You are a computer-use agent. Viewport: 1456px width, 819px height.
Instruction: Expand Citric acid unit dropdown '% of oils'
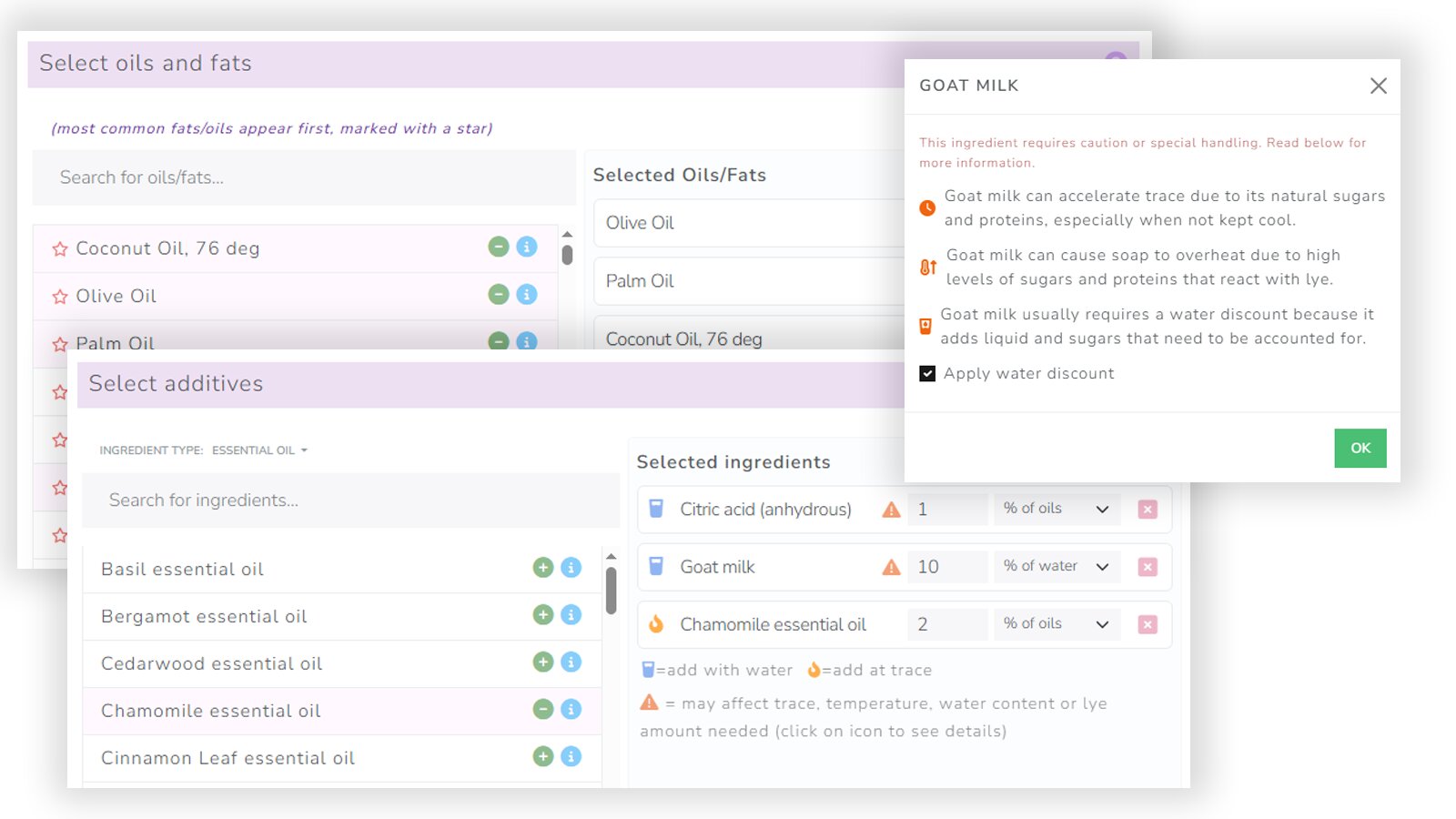click(1057, 509)
